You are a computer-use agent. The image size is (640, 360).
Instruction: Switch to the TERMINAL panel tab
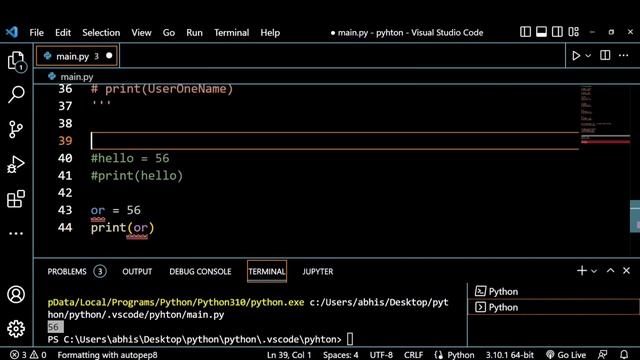pyautogui.click(x=267, y=271)
